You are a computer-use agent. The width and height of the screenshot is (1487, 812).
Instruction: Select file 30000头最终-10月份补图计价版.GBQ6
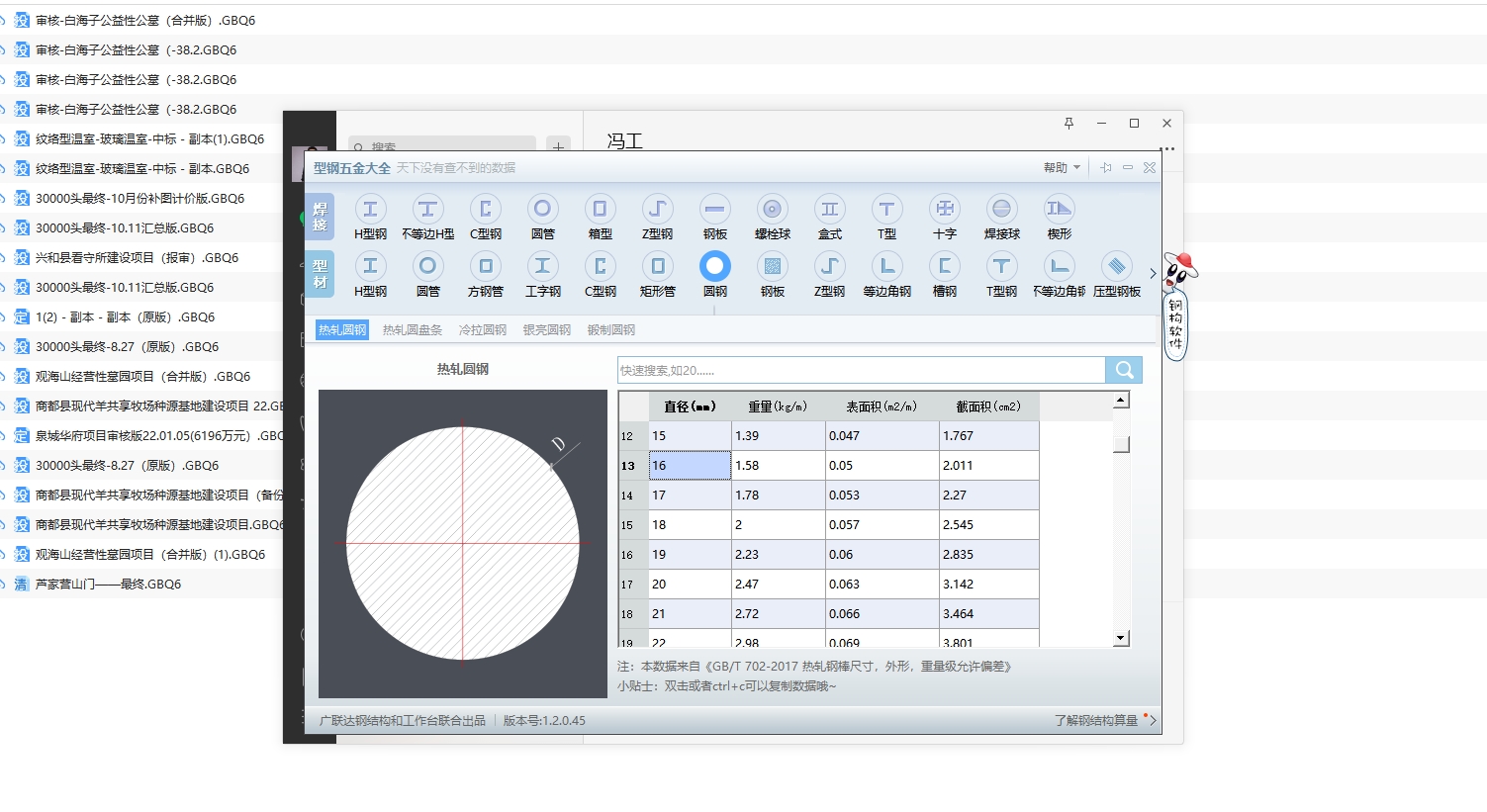[139, 198]
